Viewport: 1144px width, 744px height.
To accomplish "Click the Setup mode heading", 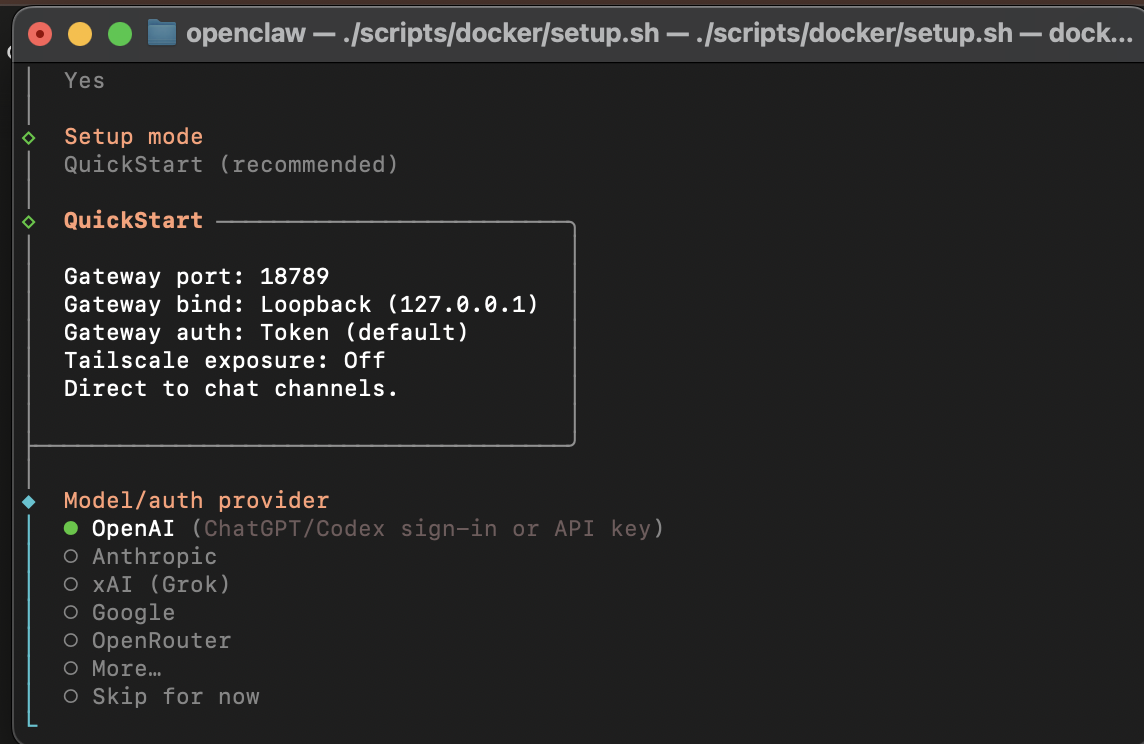I will pos(134,136).
